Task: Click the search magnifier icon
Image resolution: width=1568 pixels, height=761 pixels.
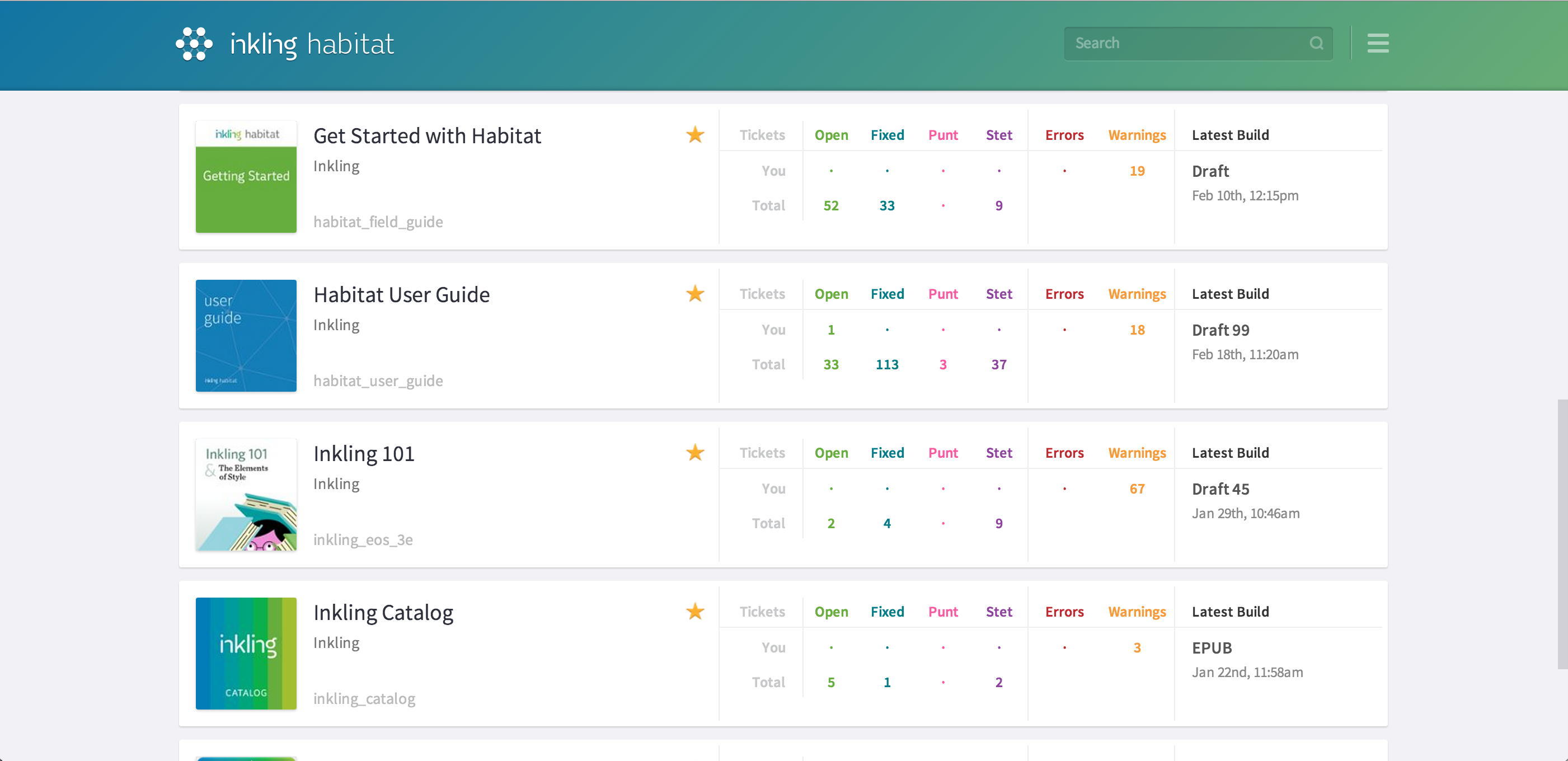Action: (x=1316, y=43)
